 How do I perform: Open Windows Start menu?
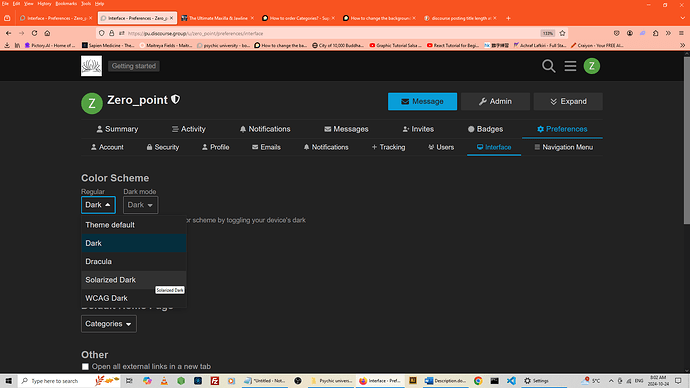pyautogui.click(x=8, y=381)
